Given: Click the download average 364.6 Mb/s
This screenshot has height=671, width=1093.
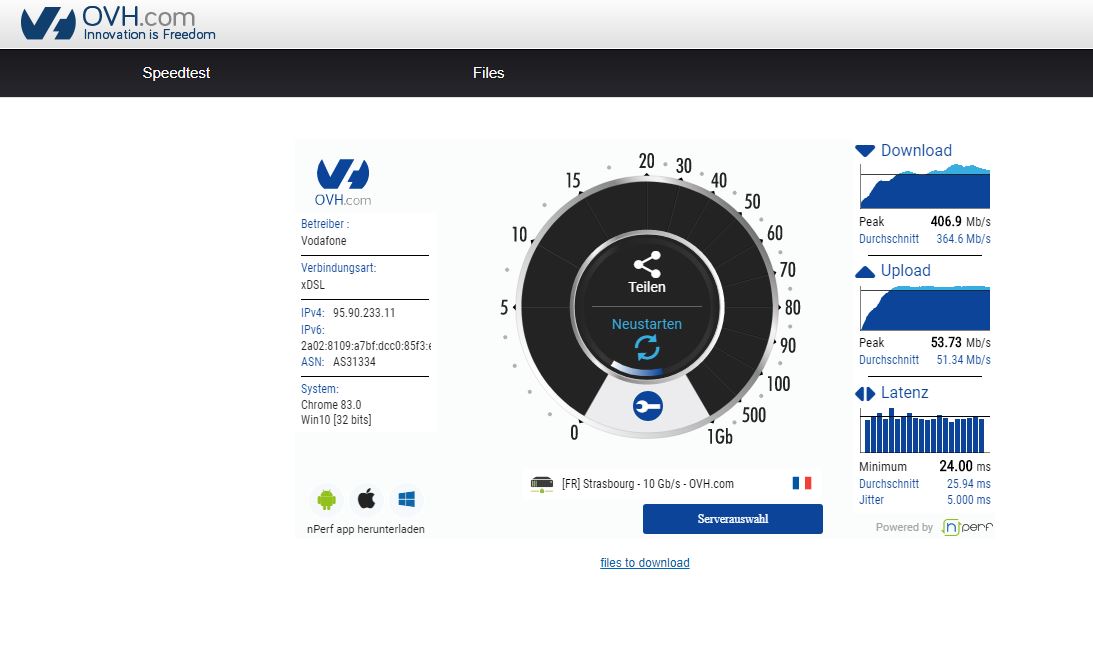Looking at the screenshot, I should coord(963,238).
